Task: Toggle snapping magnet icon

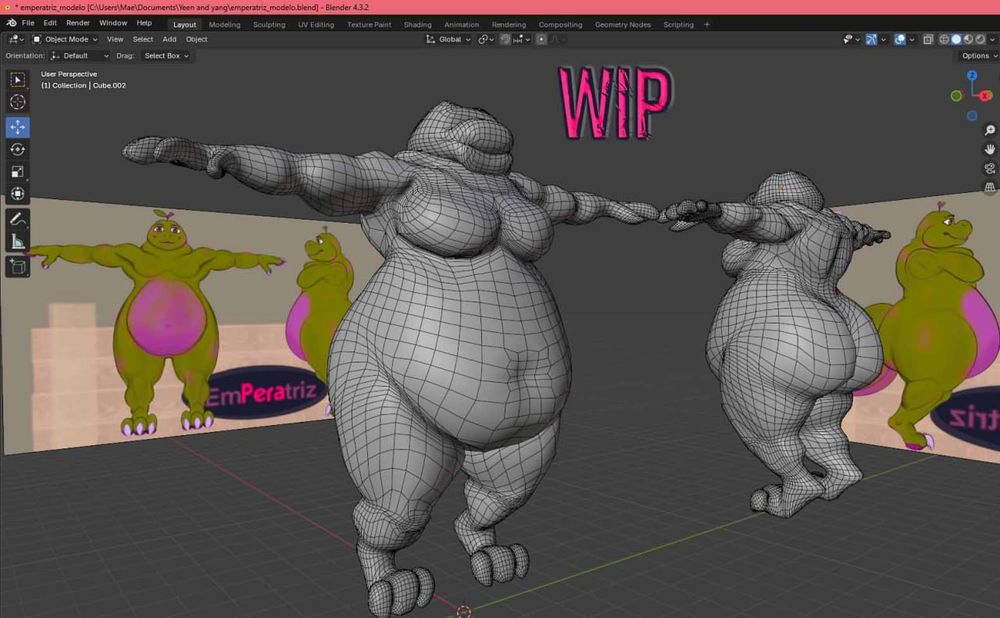Action: point(504,40)
